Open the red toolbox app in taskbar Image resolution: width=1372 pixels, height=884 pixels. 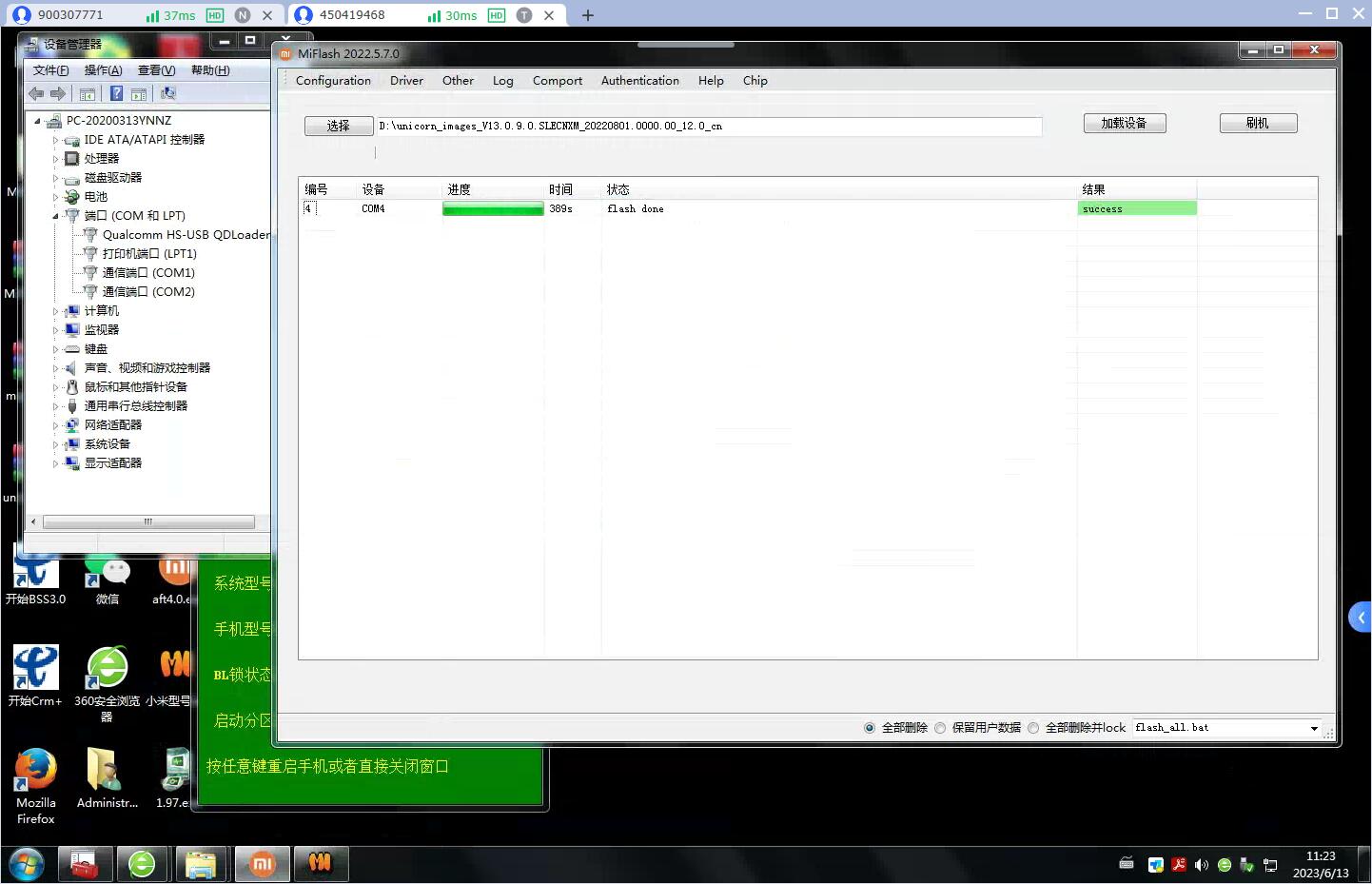tap(85, 865)
